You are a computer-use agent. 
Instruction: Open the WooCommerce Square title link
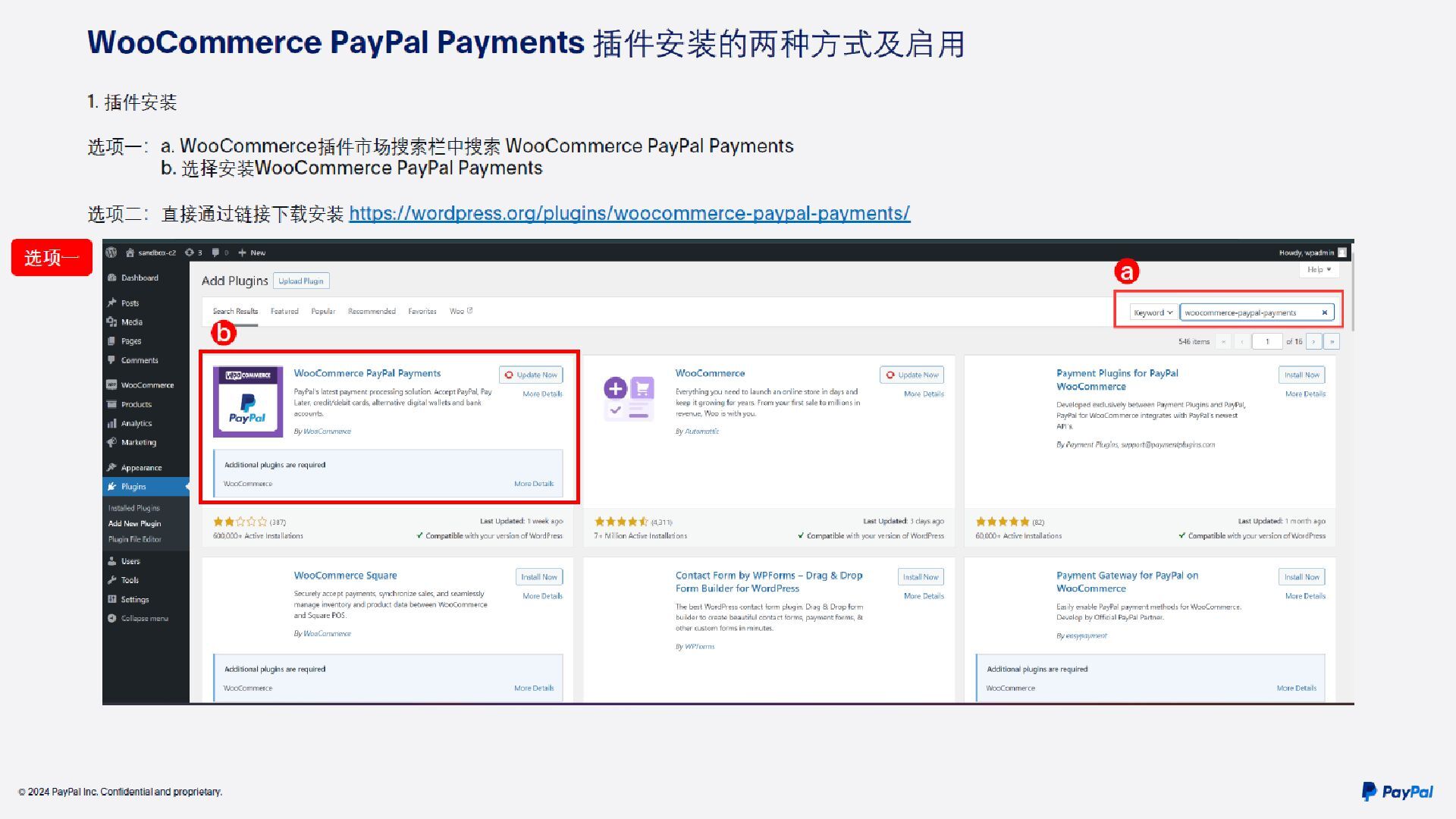tap(345, 576)
